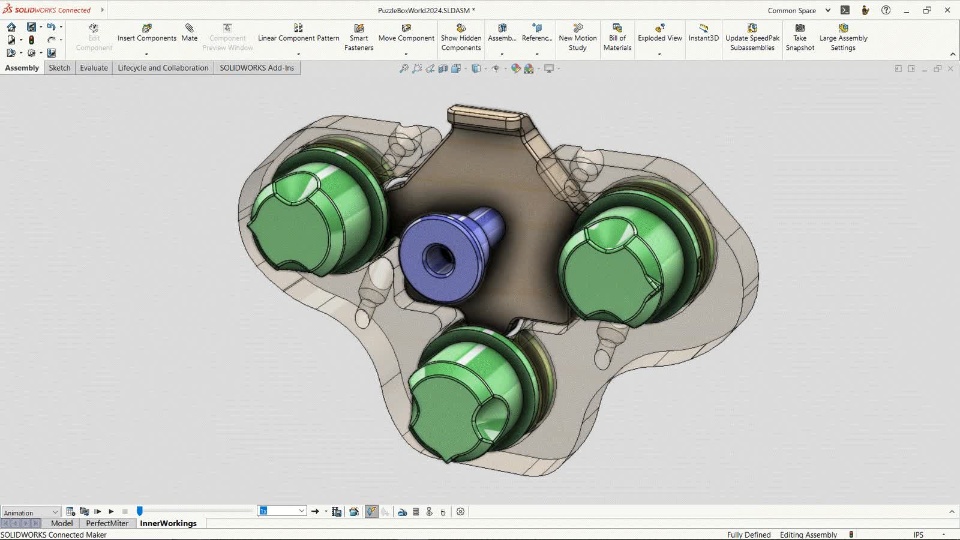960x540 pixels.
Task: Switch to PerfectMiter motion study tab
Action: pos(107,523)
